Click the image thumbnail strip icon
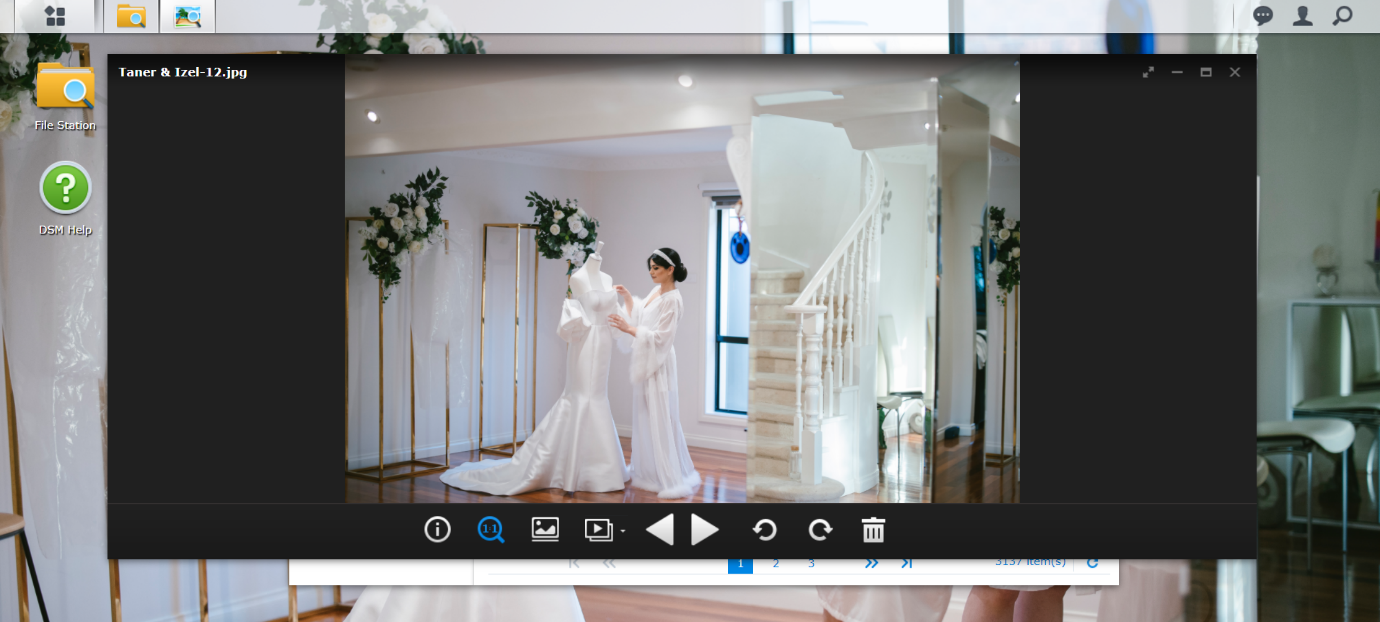 coord(545,530)
